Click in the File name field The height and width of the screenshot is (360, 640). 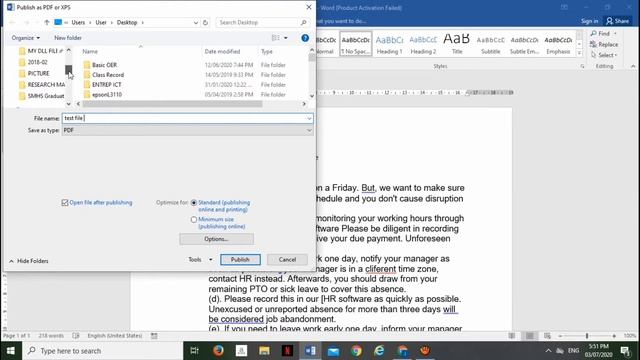pos(187,118)
